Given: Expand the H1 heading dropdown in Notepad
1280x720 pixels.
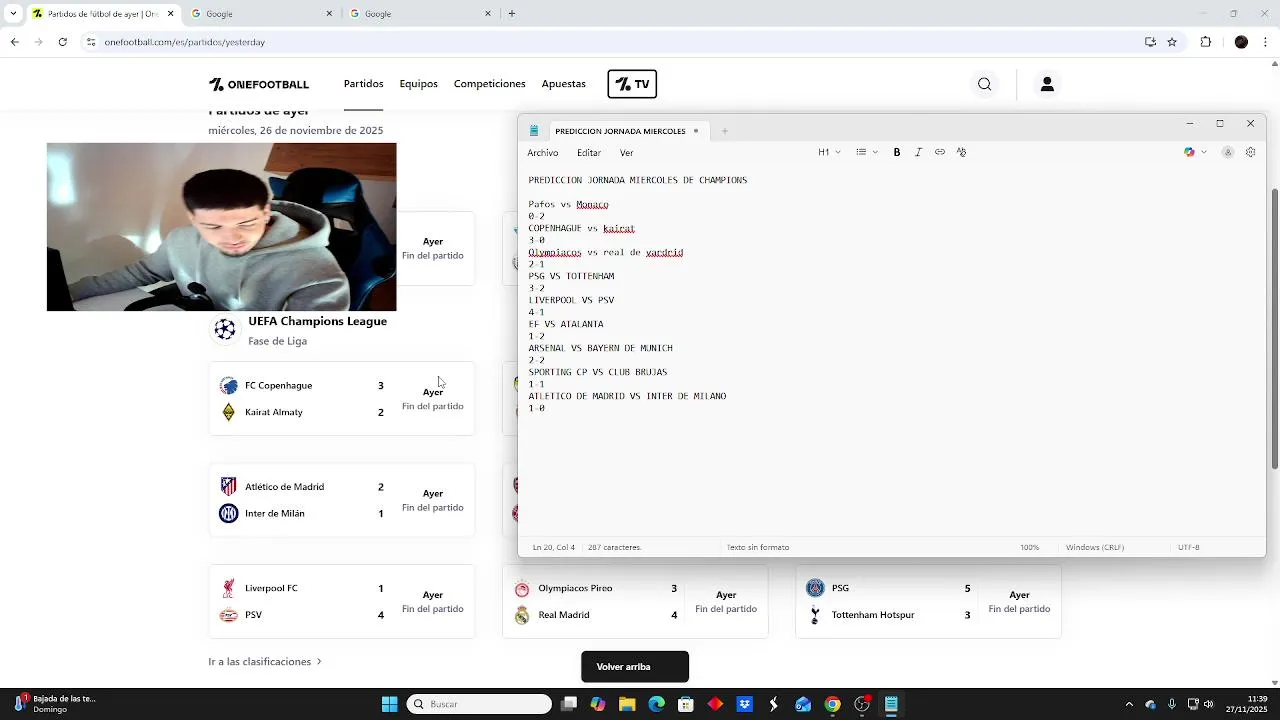Looking at the screenshot, I should click(x=829, y=152).
